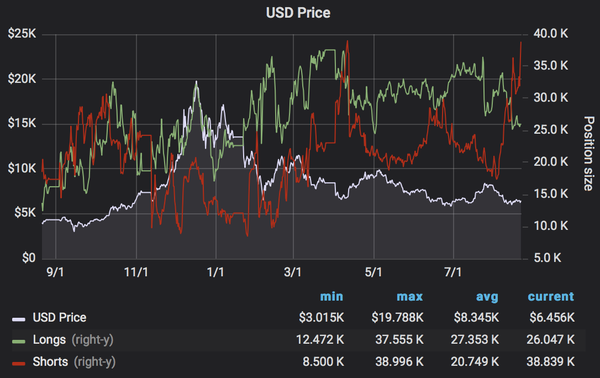600x378 pixels.
Task: Open the green Longs color swatch
Action: [x=18, y=341]
